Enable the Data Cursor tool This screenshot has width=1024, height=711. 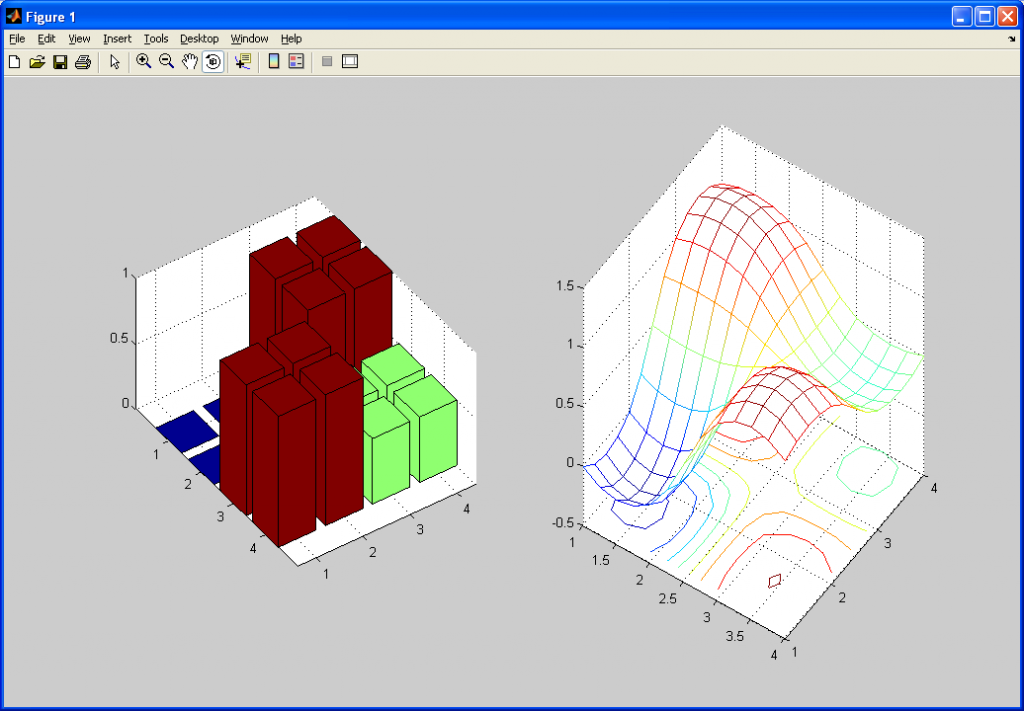pyautogui.click(x=241, y=61)
